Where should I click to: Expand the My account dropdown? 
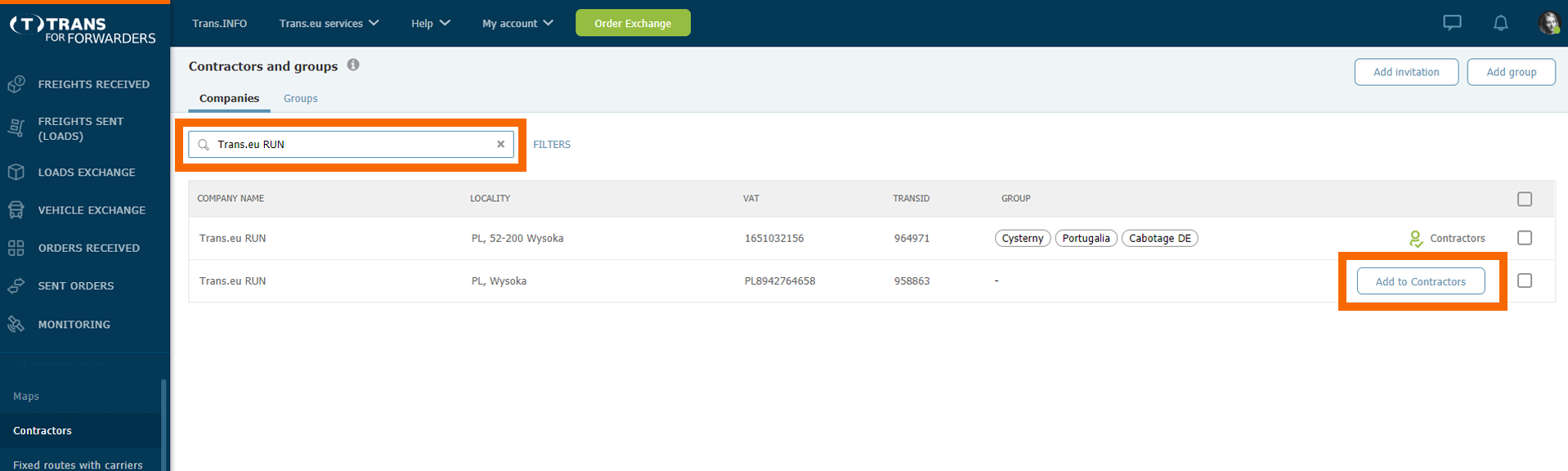[x=517, y=23]
